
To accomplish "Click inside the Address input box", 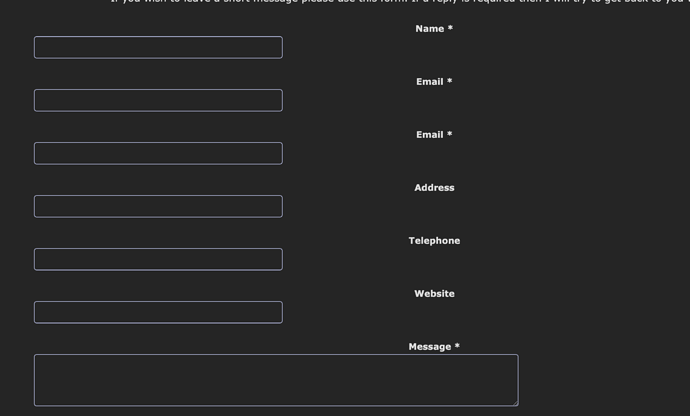I will tap(158, 206).
